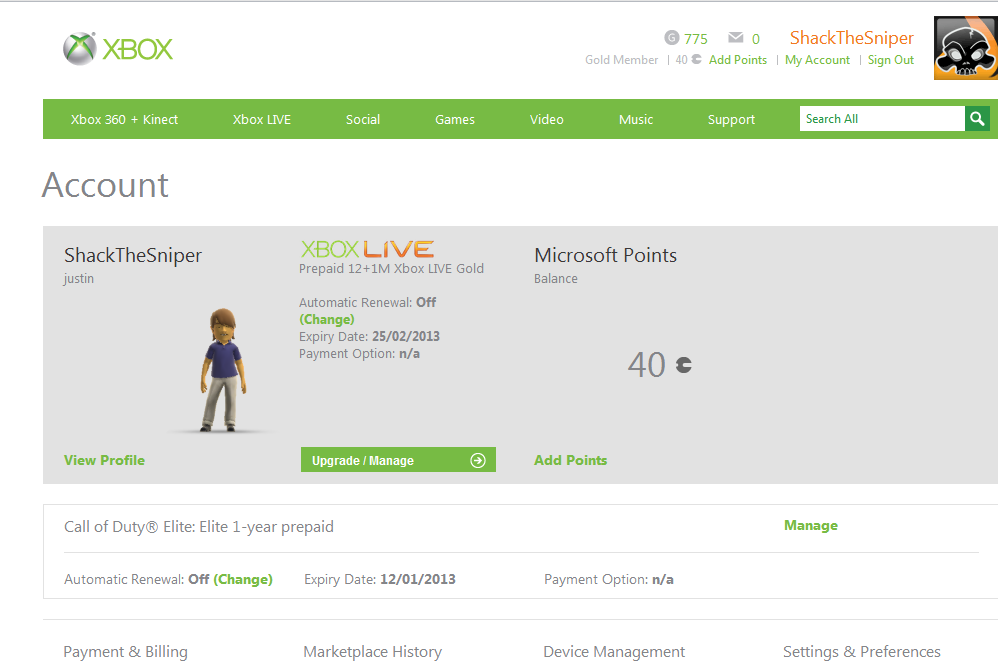This screenshot has height=667, width=998.
Task: Click the Xbox logo in header
Action: coord(118,49)
